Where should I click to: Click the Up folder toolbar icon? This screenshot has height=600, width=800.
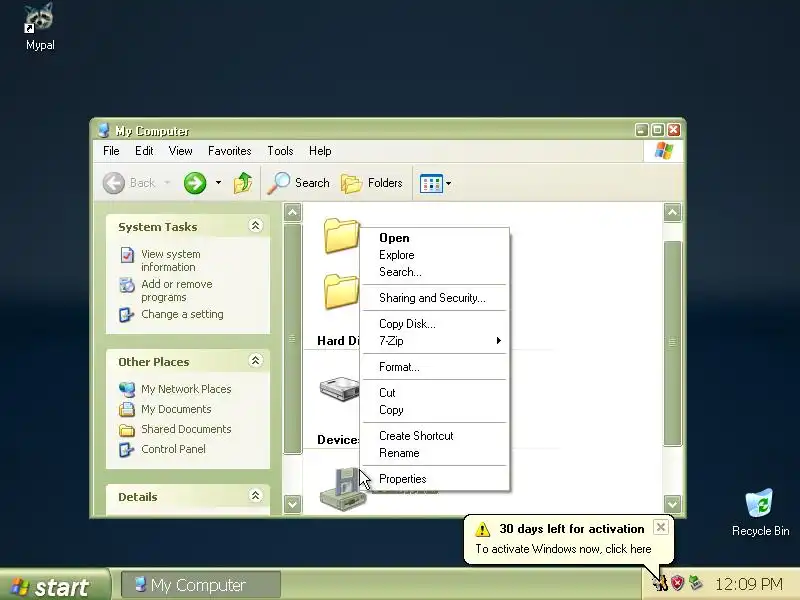pos(243,183)
